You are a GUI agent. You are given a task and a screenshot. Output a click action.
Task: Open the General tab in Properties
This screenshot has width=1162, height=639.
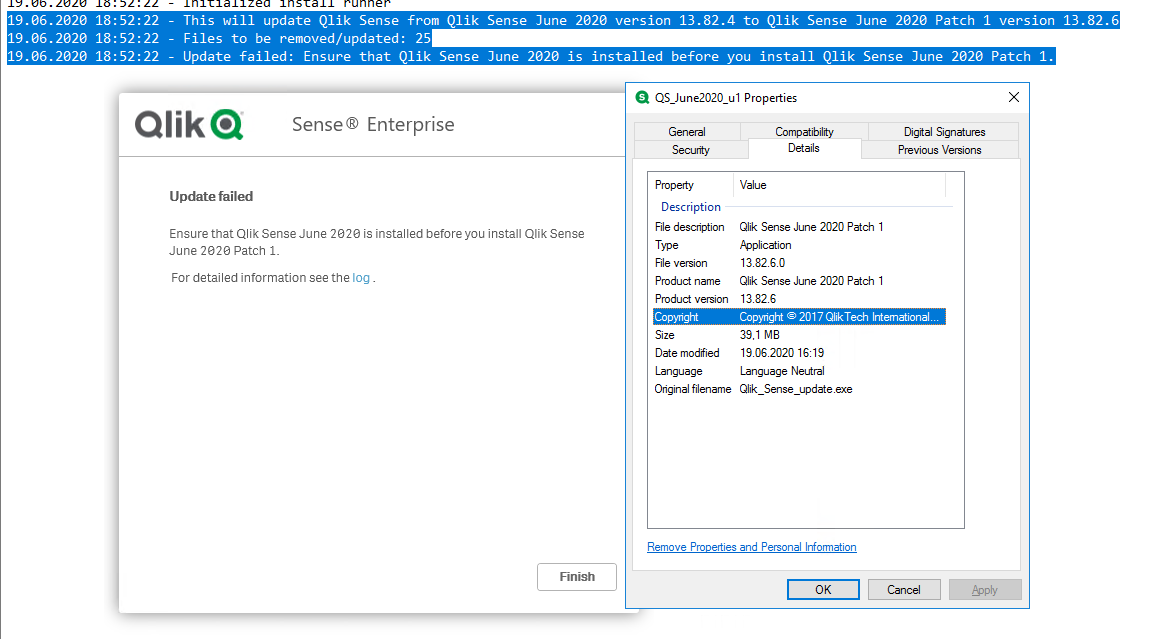tap(686, 131)
